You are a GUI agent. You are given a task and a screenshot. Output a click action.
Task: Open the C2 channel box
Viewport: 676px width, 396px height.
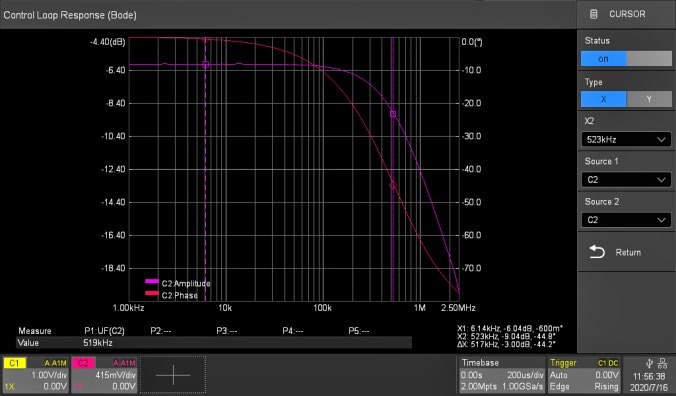[x=104, y=374]
